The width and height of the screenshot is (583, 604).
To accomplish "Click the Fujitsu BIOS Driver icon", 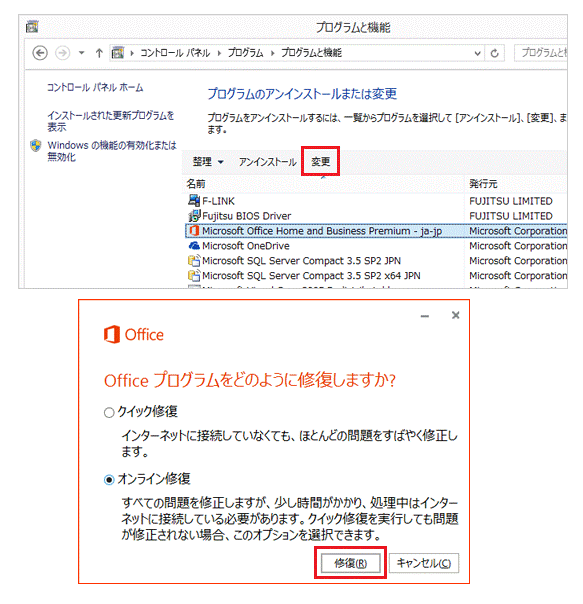I will 194,216.
